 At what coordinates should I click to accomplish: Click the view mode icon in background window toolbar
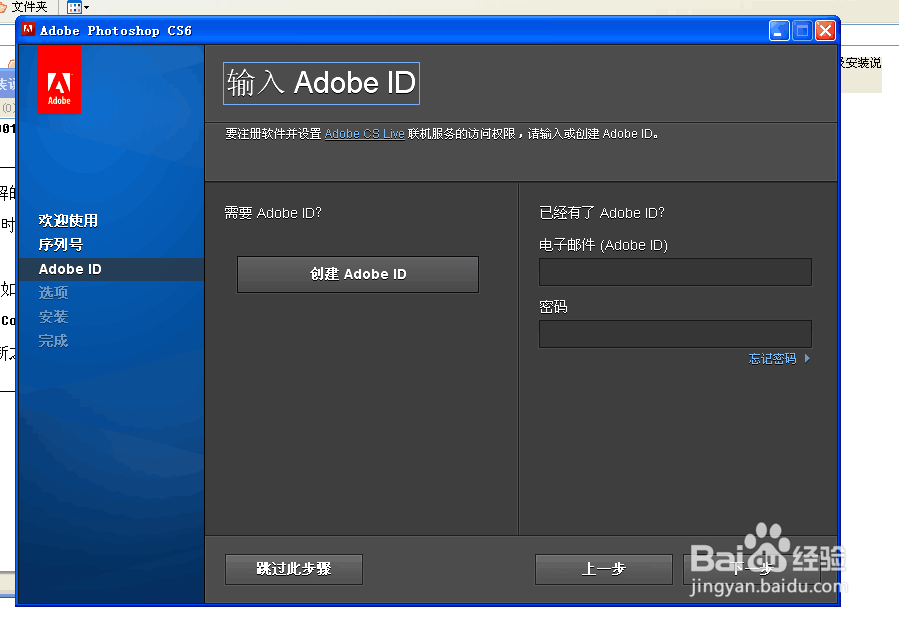[x=75, y=7]
